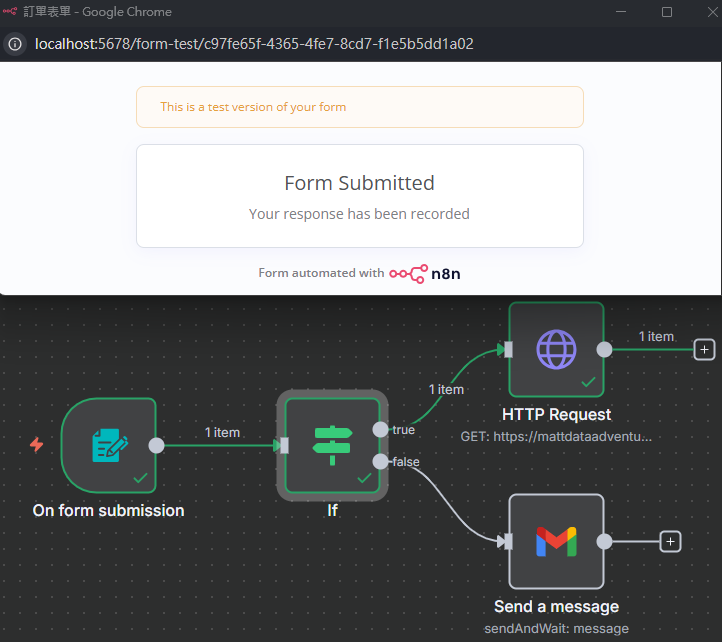Image resolution: width=722 pixels, height=642 pixels.
Task: Click "This is a test version" banner text
Action: (x=253, y=107)
